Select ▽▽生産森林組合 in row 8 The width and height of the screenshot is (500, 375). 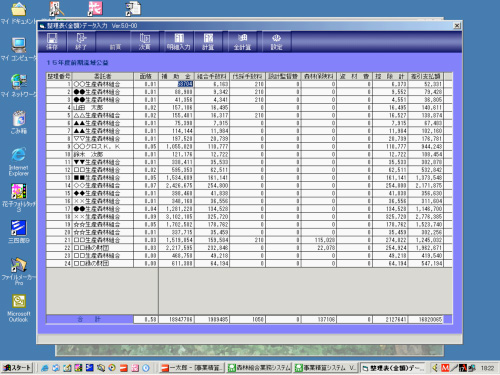click(103, 139)
